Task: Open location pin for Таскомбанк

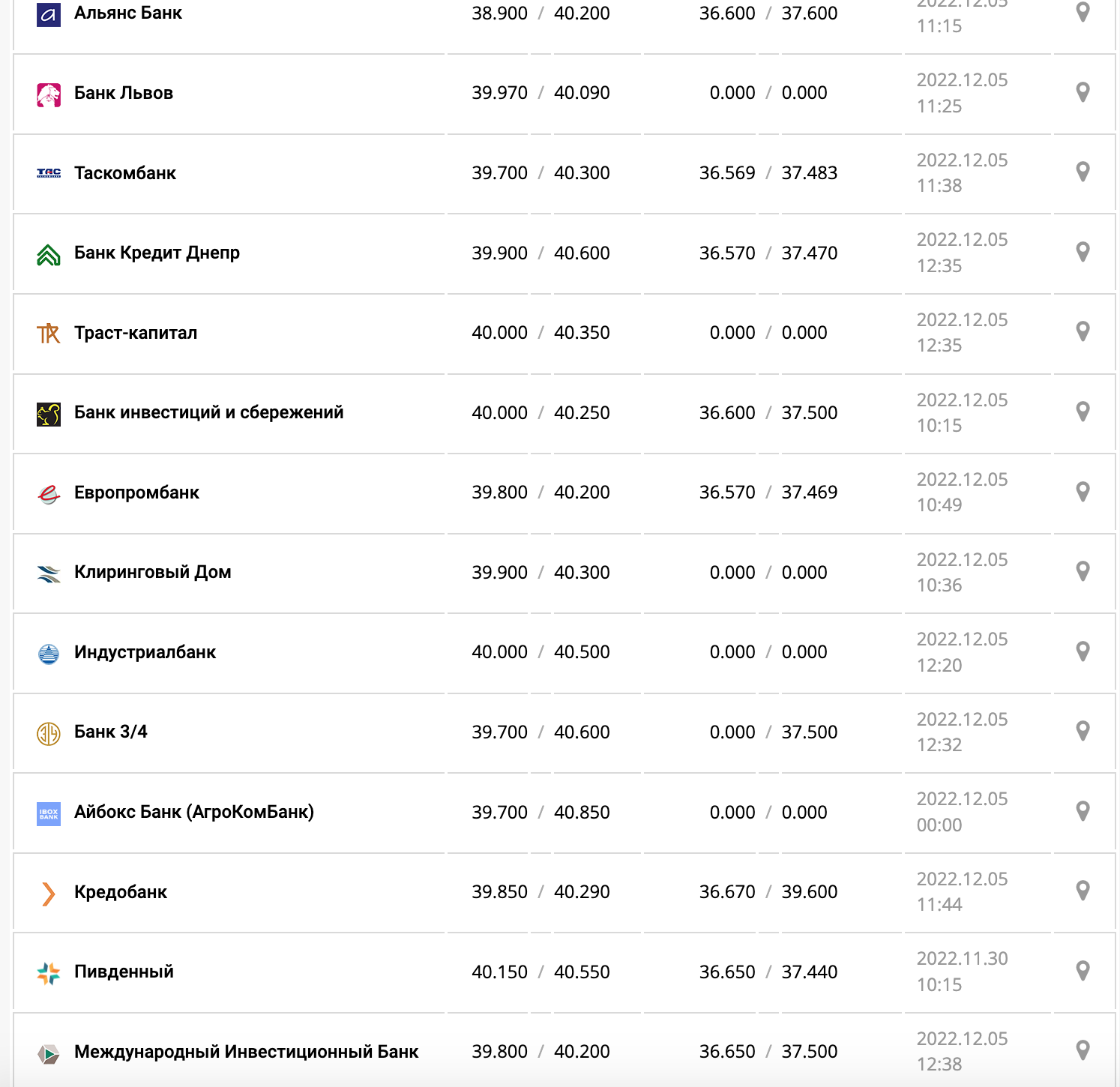Action: tap(1083, 172)
